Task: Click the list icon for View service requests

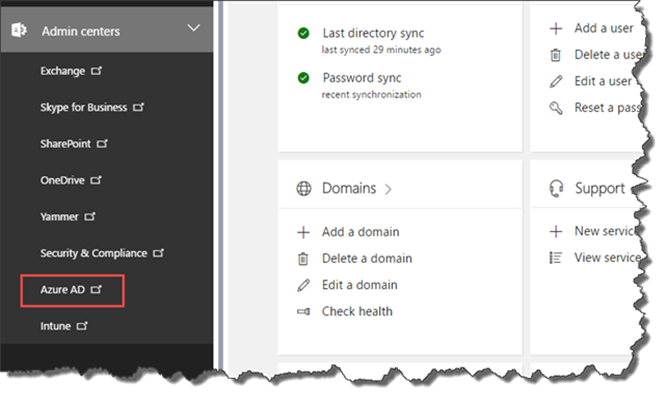Action: [556, 258]
